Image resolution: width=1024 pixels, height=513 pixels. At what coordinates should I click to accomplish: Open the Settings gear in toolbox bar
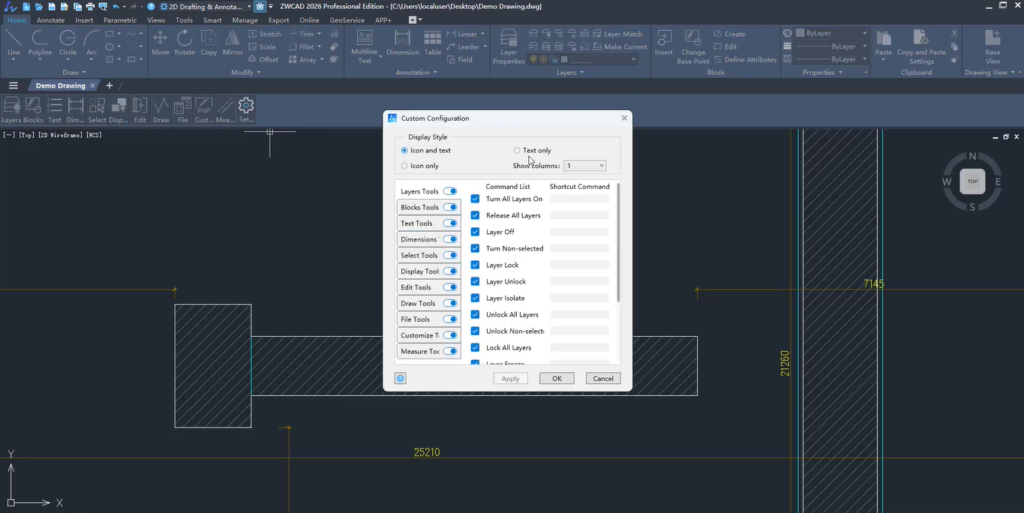tap(246, 110)
